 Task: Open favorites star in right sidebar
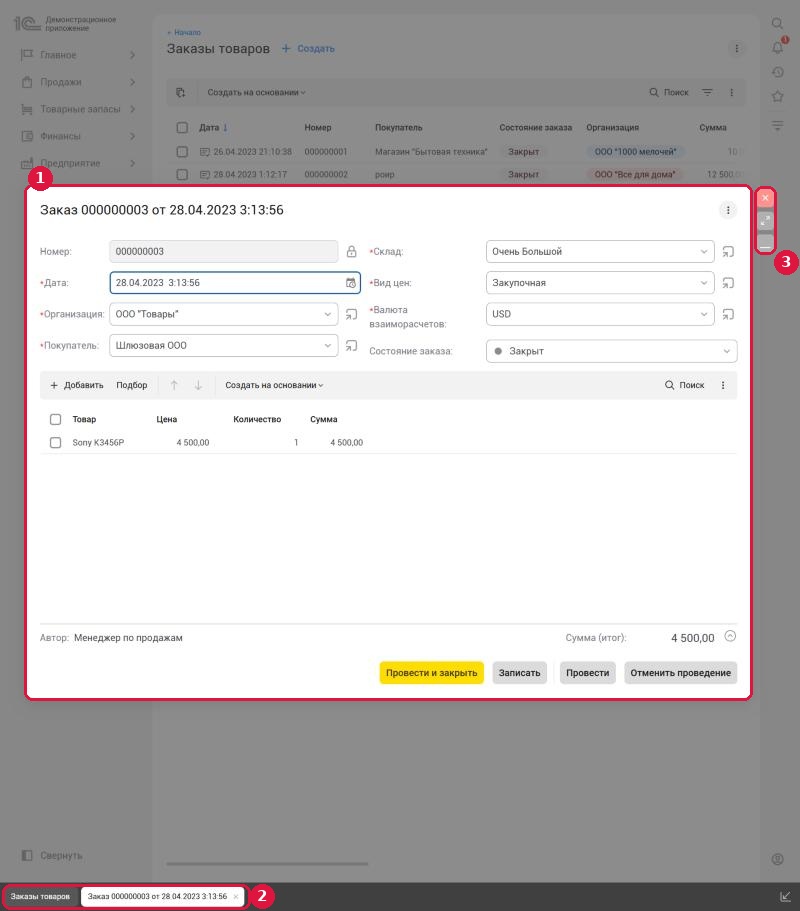point(778,96)
